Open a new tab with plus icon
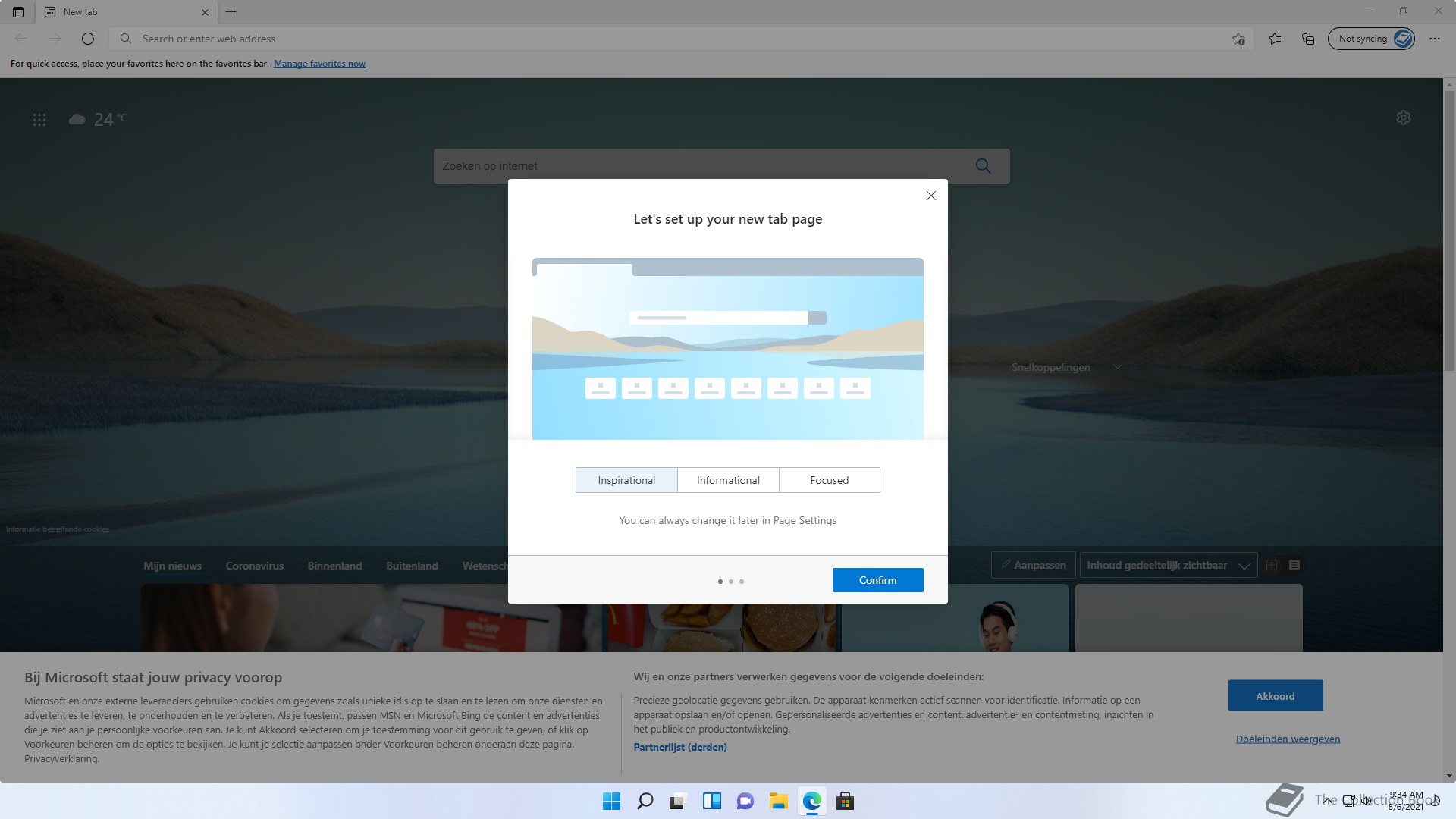Image resolution: width=1456 pixels, height=819 pixels. (231, 12)
